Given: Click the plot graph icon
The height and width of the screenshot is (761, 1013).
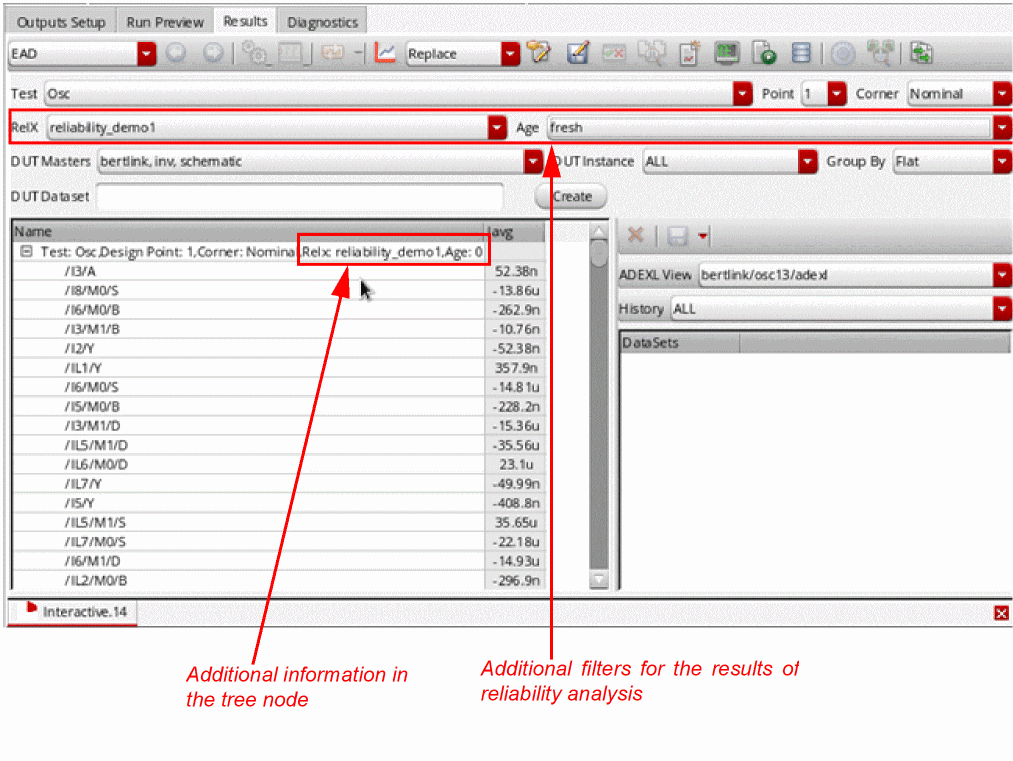Looking at the screenshot, I should point(385,53).
